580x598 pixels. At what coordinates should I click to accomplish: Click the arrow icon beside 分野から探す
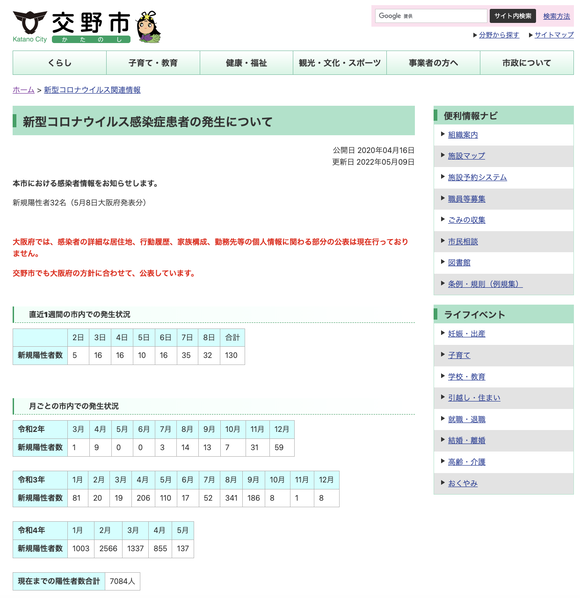click(475, 35)
